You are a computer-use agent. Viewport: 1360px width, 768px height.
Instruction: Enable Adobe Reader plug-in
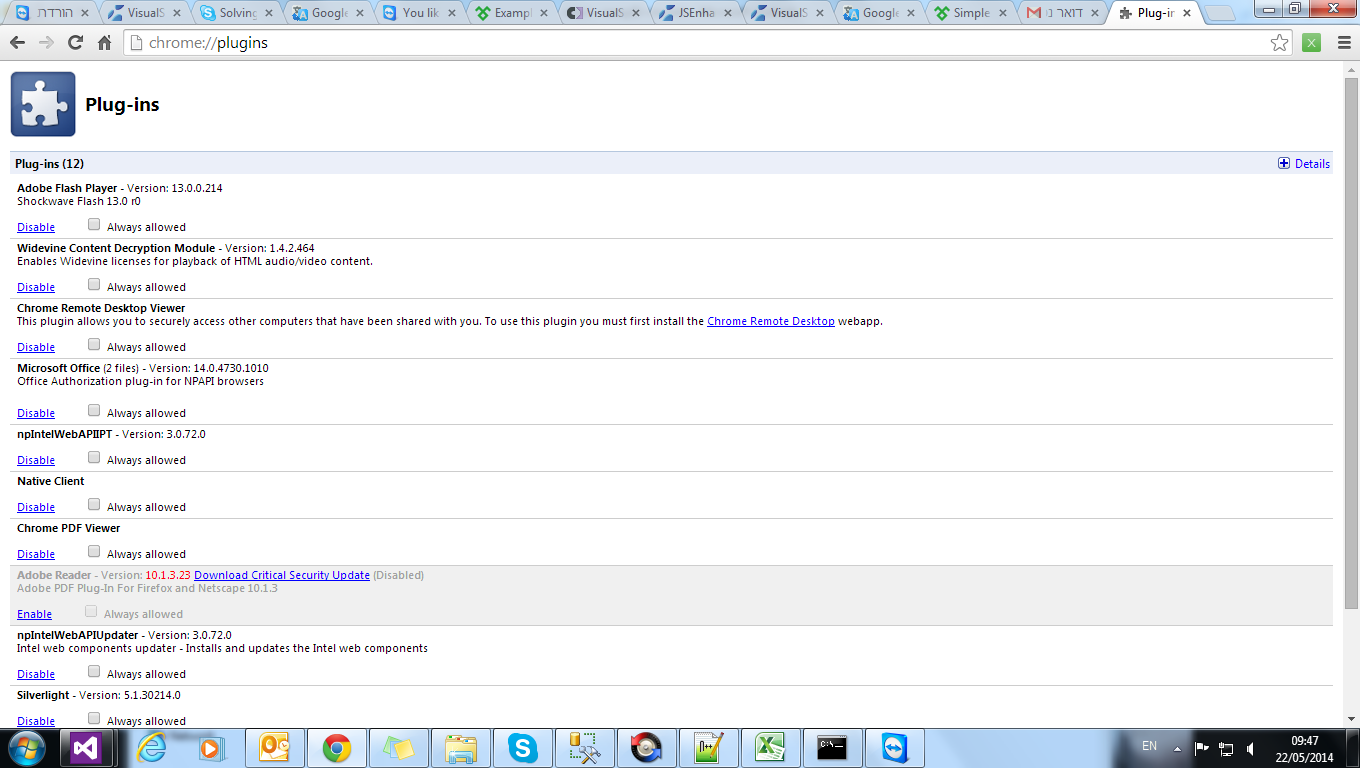point(34,614)
